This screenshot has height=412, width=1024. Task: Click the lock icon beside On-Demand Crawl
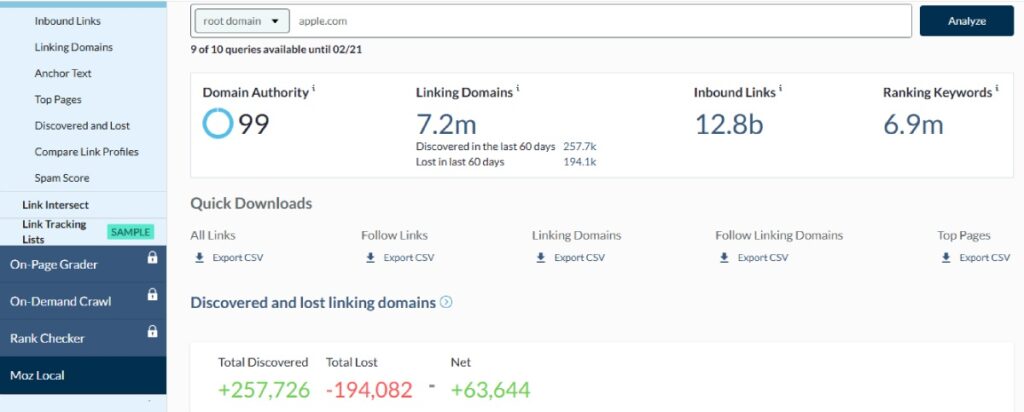(x=152, y=294)
